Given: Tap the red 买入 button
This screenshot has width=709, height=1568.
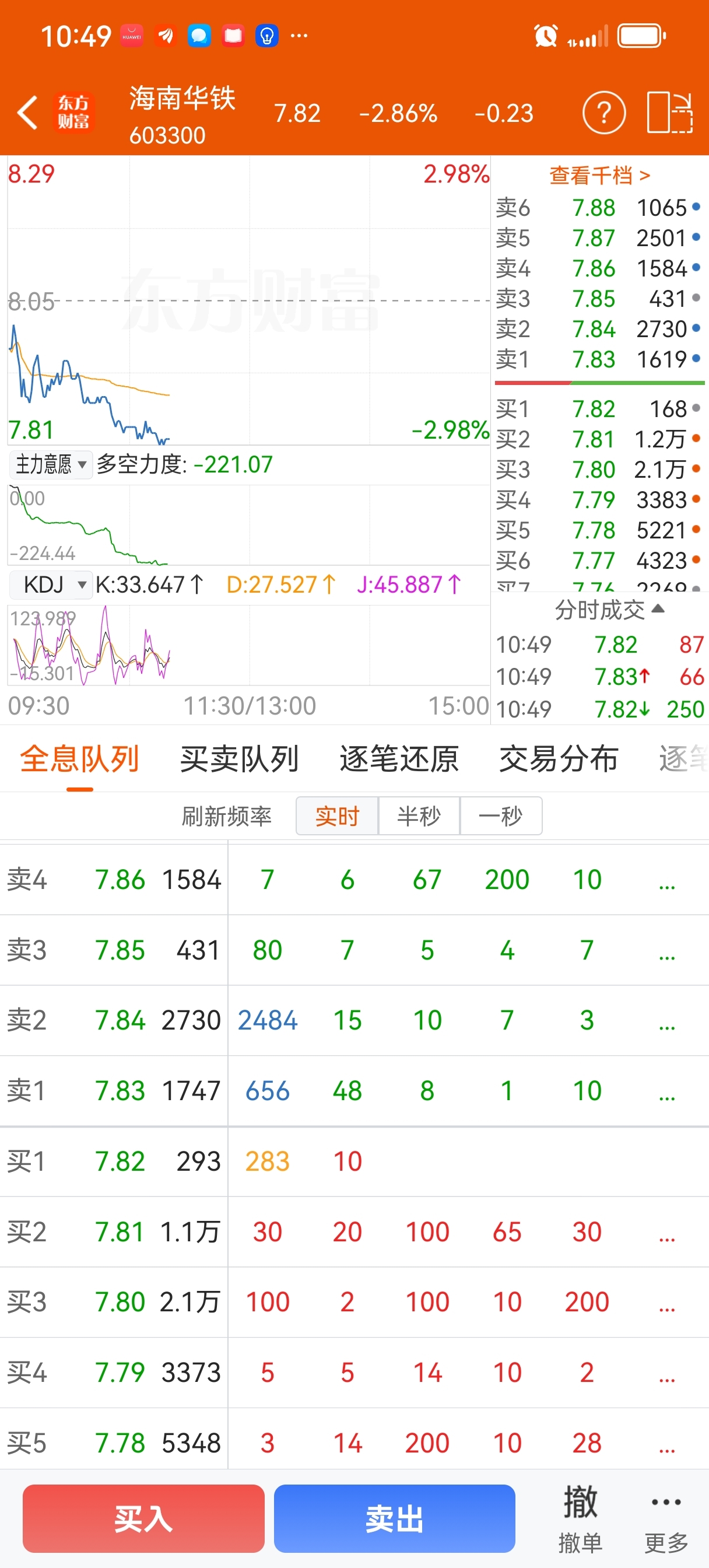Looking at the screenshot, I should click(143, 1518).
